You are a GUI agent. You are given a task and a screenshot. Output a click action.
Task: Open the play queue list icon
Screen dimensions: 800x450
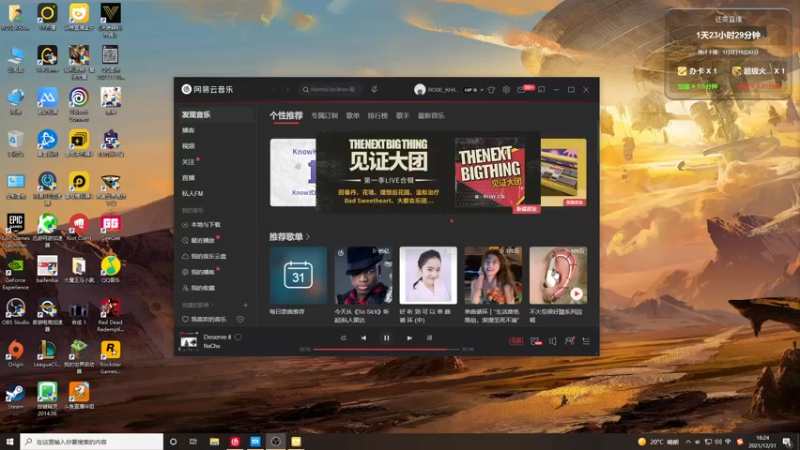click(586, 341)
